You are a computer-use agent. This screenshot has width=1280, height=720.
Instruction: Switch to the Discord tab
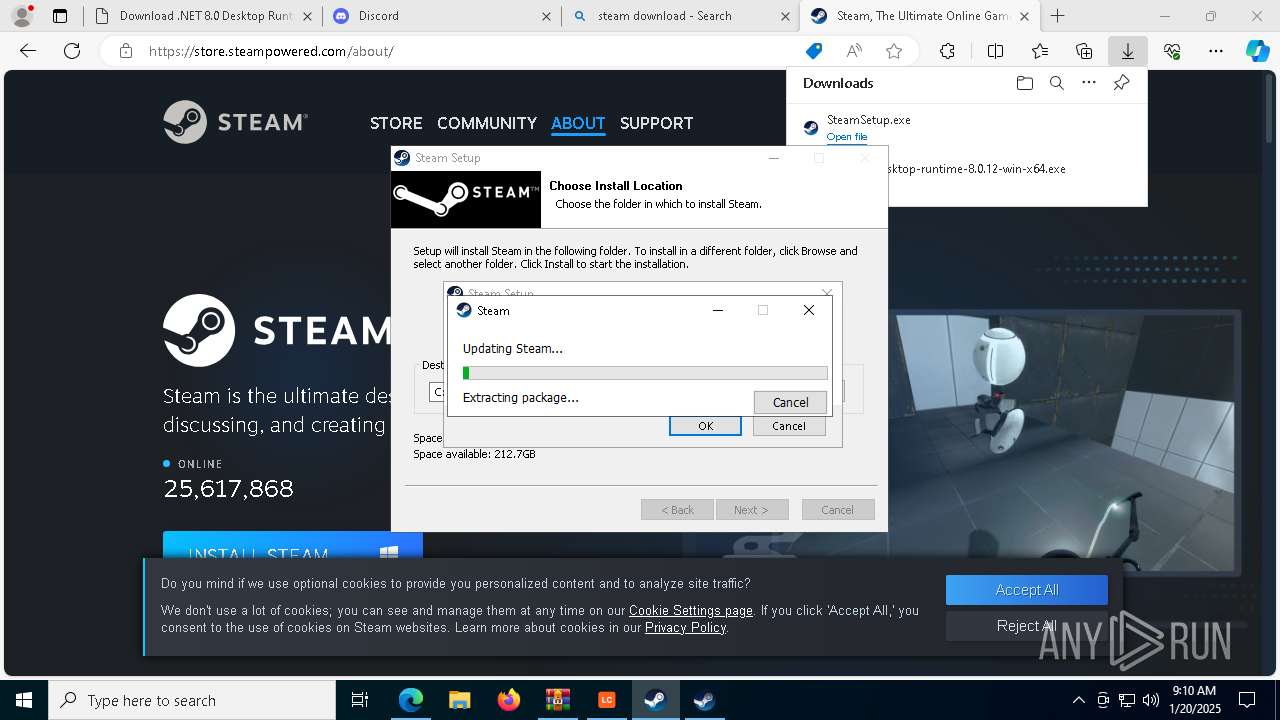point(441,16)
